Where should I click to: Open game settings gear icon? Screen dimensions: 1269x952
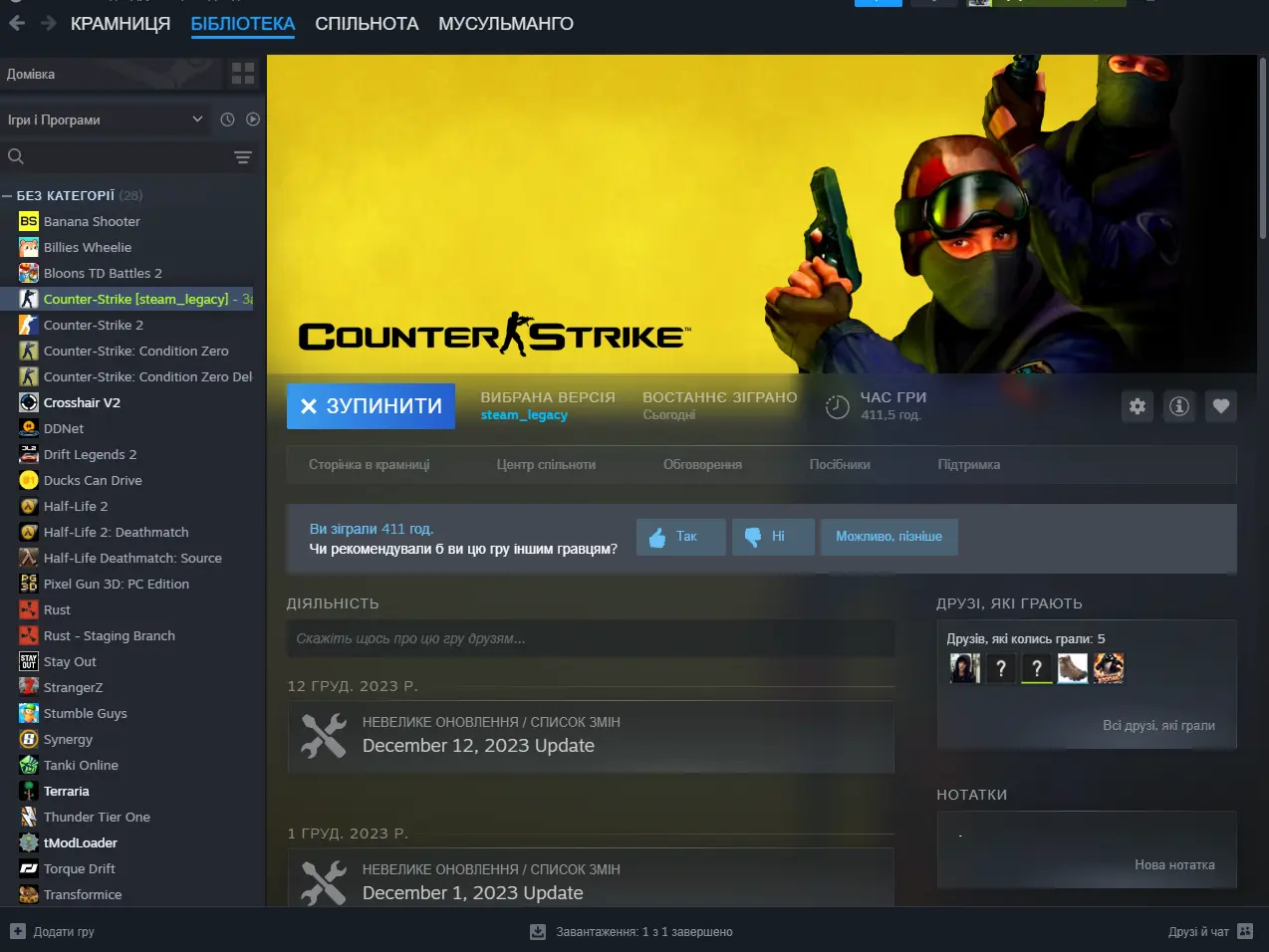1138,406
